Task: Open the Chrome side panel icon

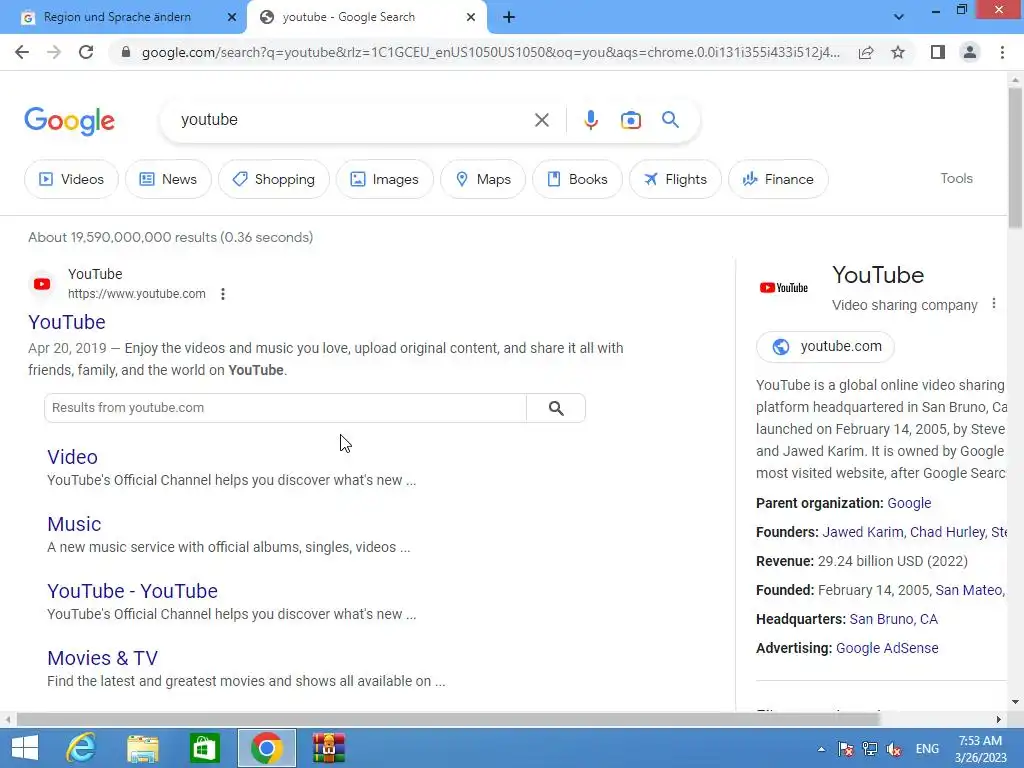Action: pos(938,52)
